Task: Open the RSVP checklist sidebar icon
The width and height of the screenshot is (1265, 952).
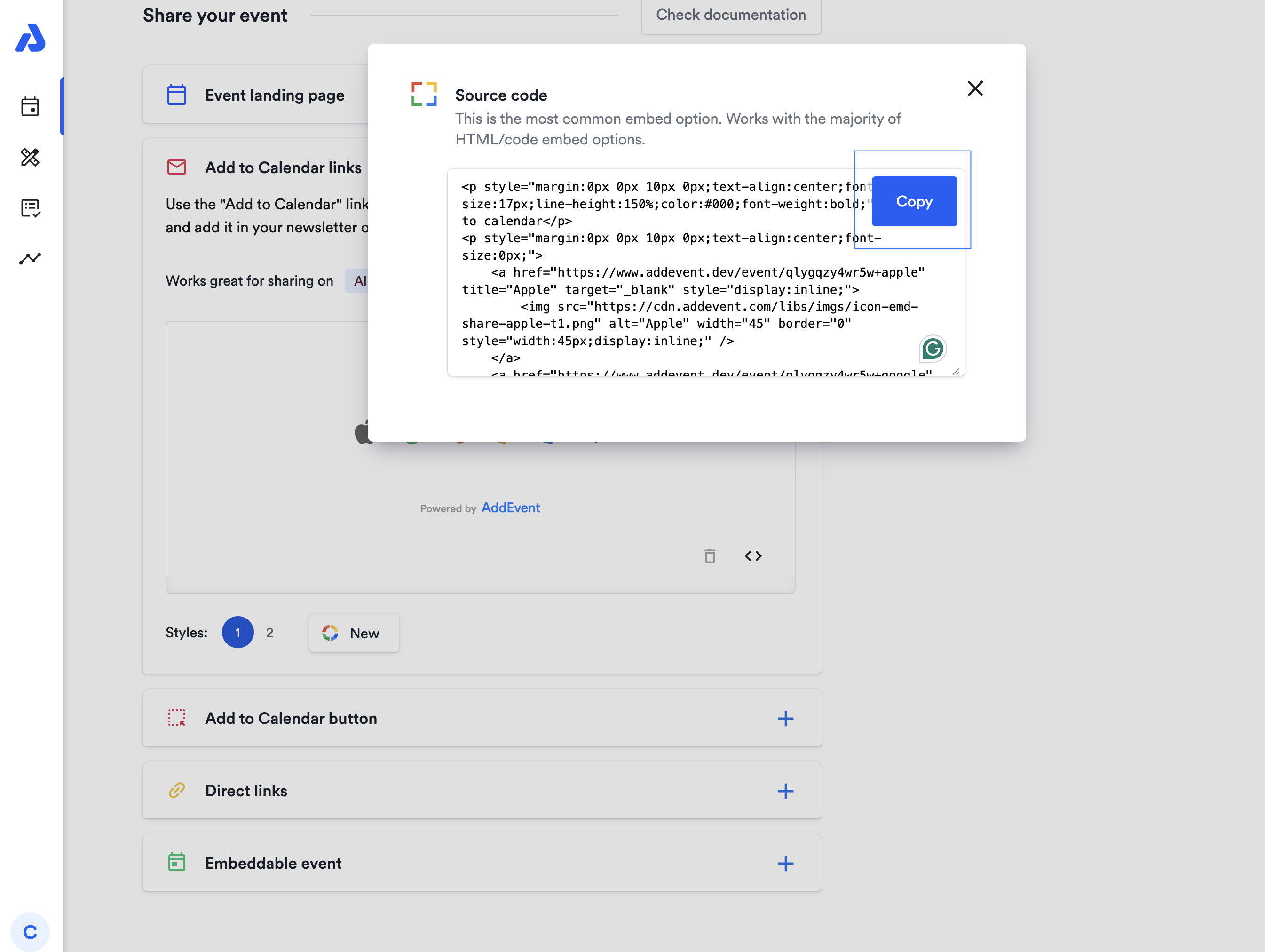Action: tap(30, 208)
